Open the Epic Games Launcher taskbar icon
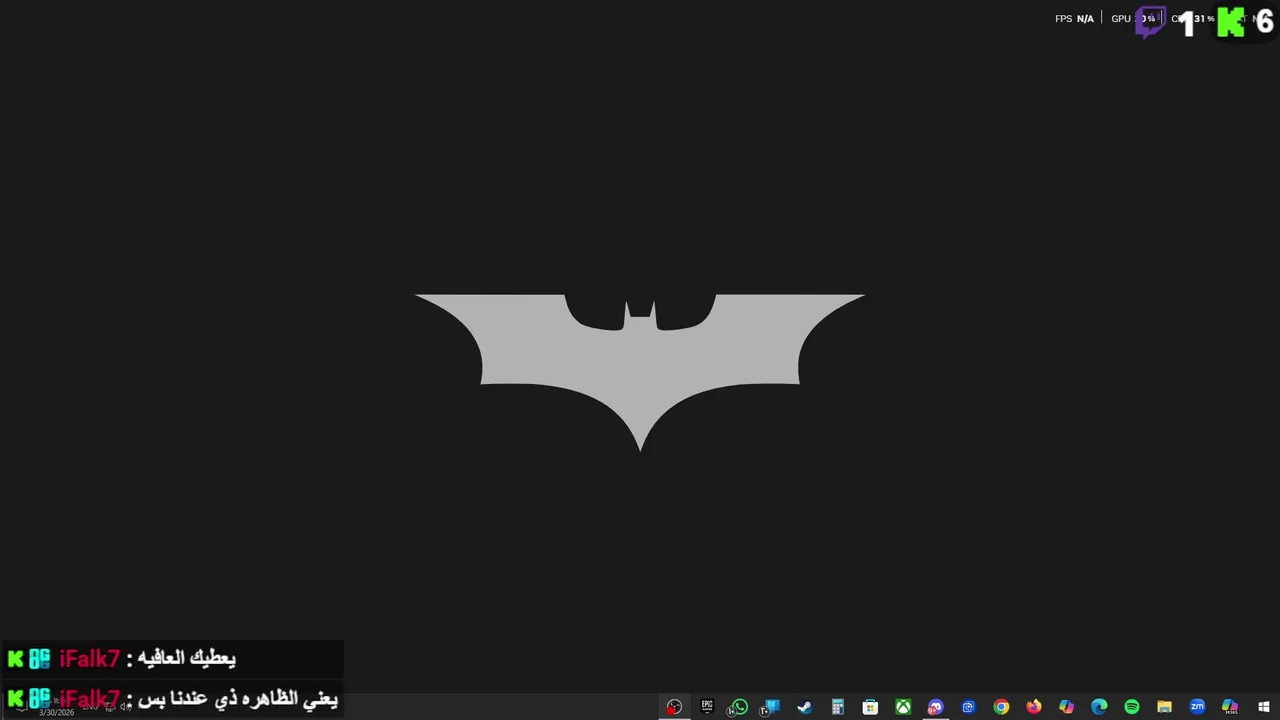 (707, 707)
